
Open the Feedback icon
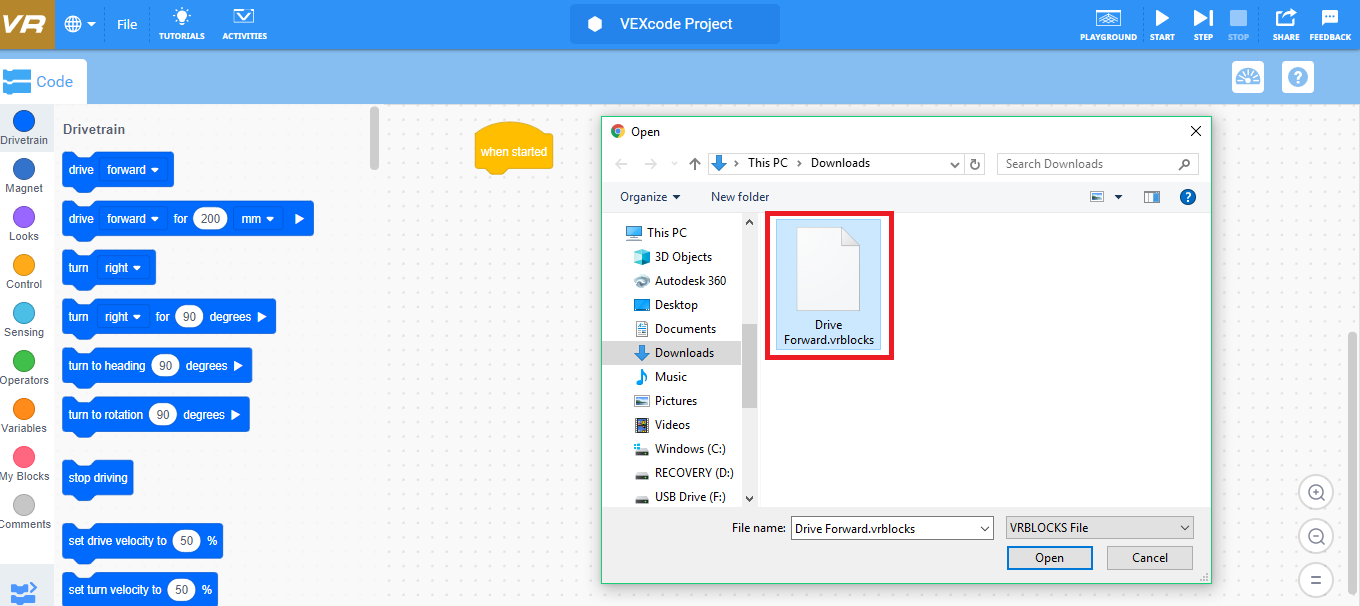[1330, 24]
